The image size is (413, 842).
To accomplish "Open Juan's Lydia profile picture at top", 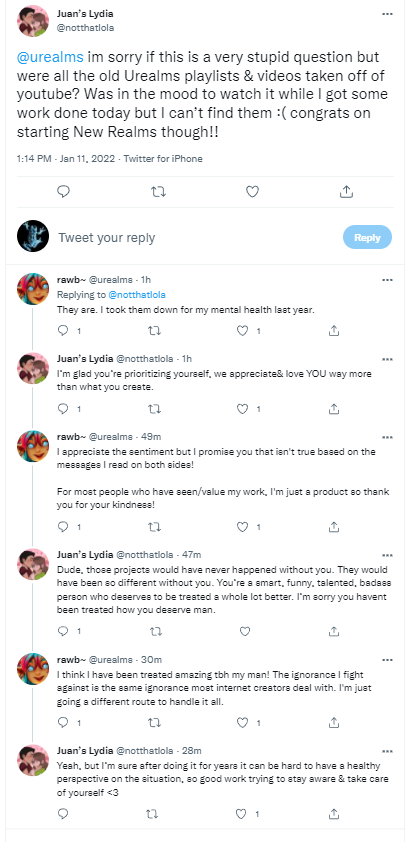I will pos(33,20).
